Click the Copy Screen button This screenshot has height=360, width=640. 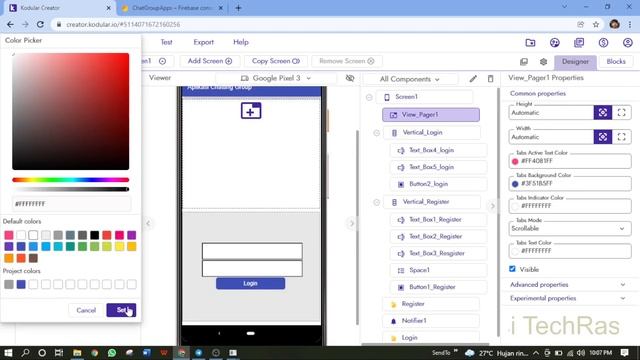click(276, 61)
